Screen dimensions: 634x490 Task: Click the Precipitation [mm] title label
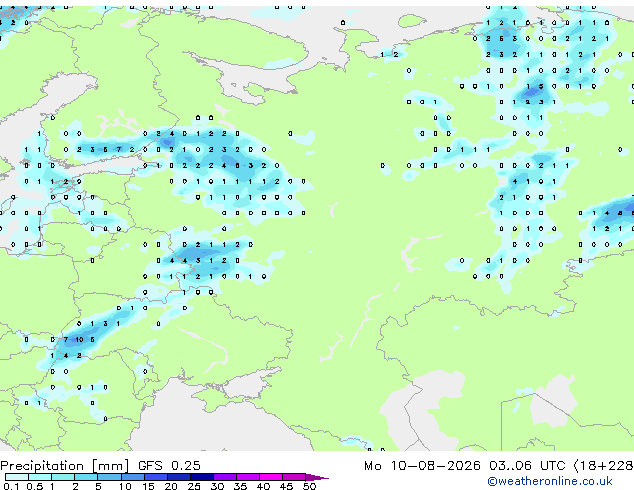(x=65, y=466)
